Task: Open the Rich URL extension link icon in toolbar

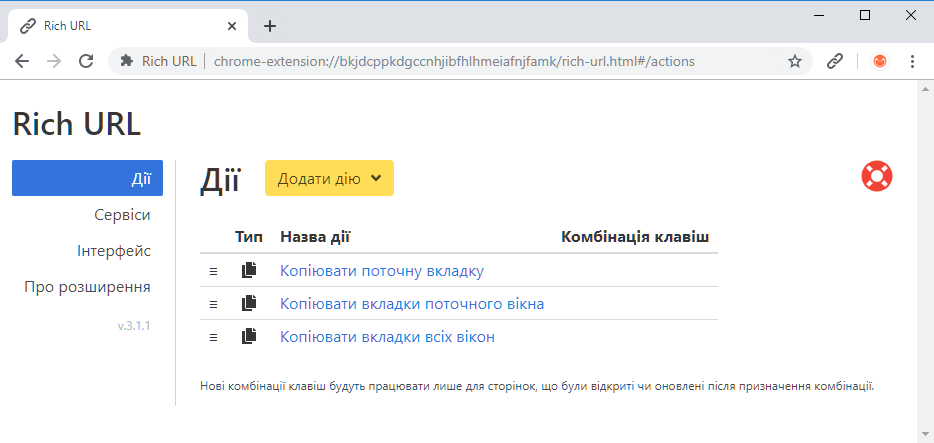Action: [835, 61]
